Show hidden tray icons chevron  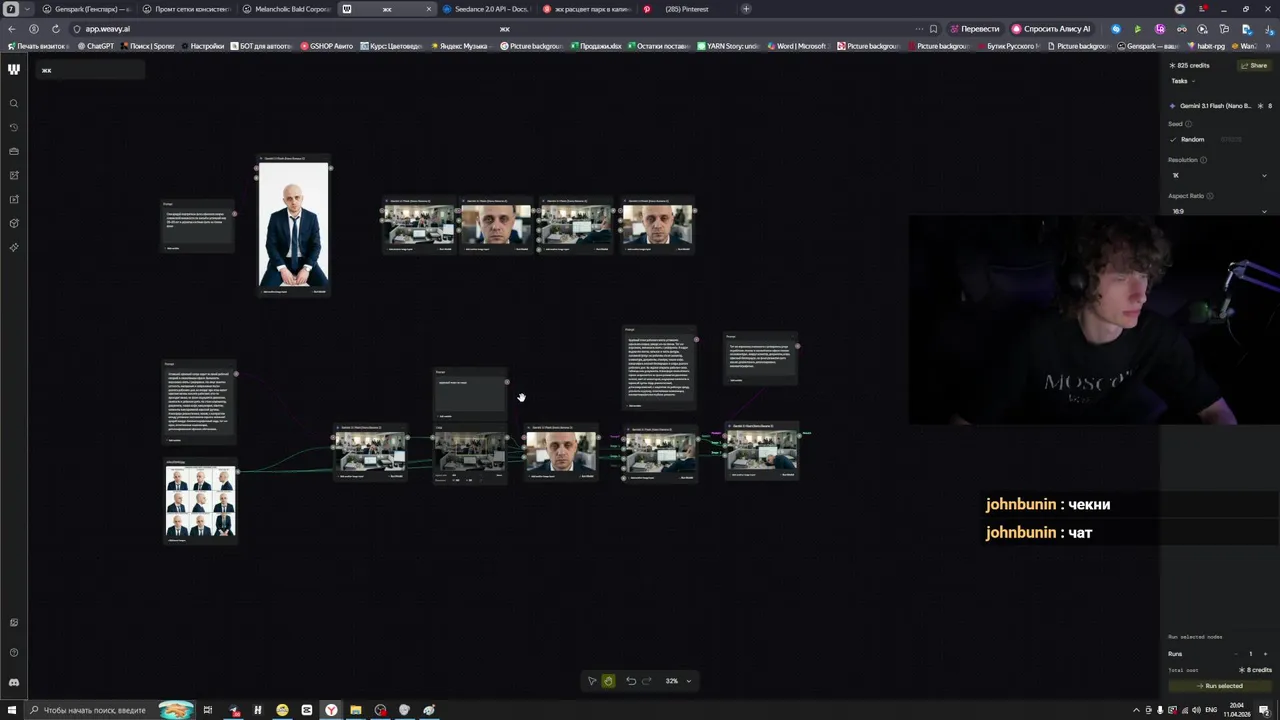tap(1136, 710)
